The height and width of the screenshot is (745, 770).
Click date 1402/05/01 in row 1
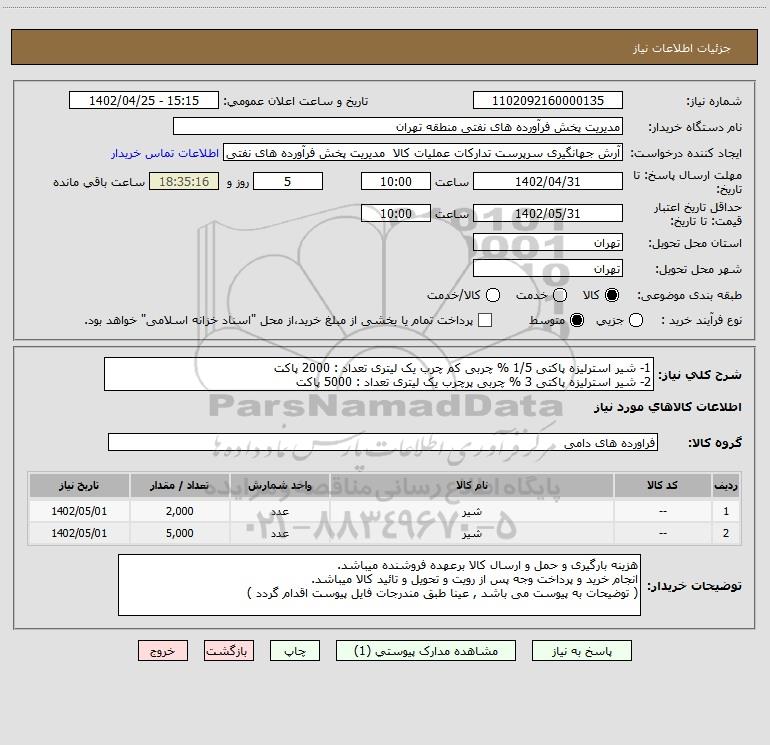[x=79, y=511]
